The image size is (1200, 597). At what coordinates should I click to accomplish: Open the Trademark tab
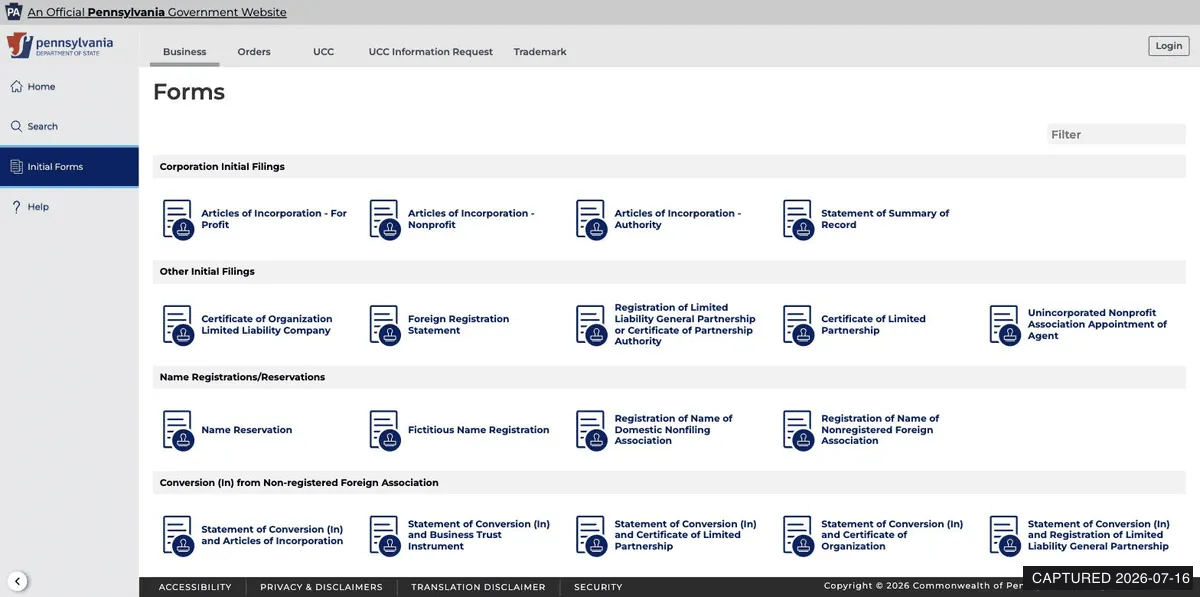540,52
